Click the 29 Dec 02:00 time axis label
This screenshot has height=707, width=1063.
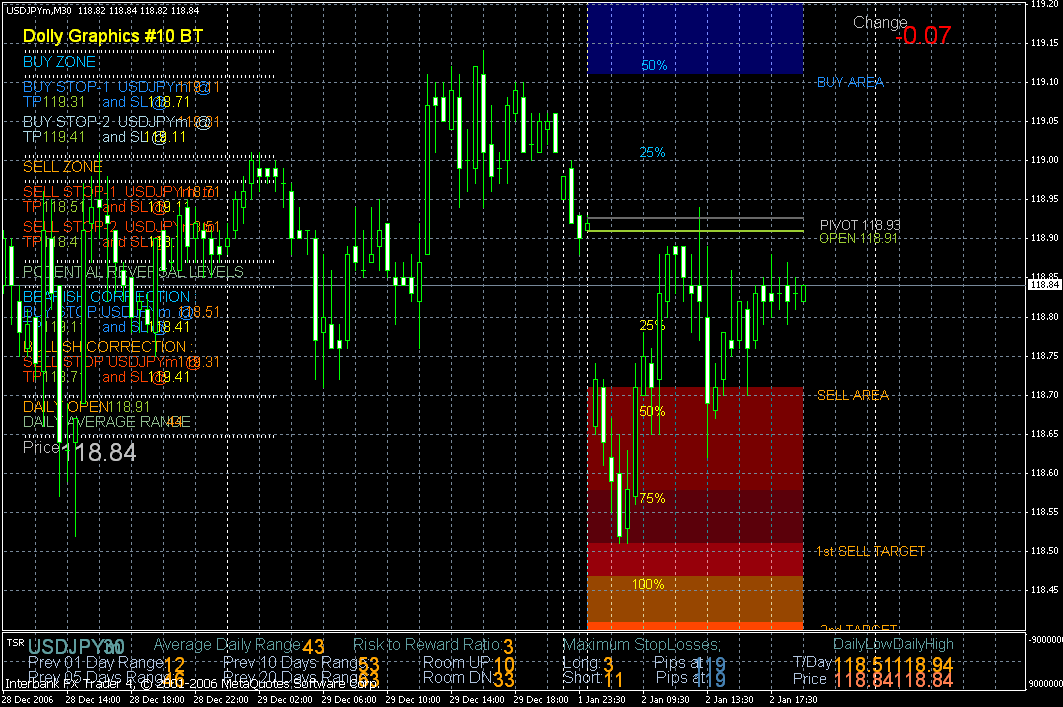[285, 700]
